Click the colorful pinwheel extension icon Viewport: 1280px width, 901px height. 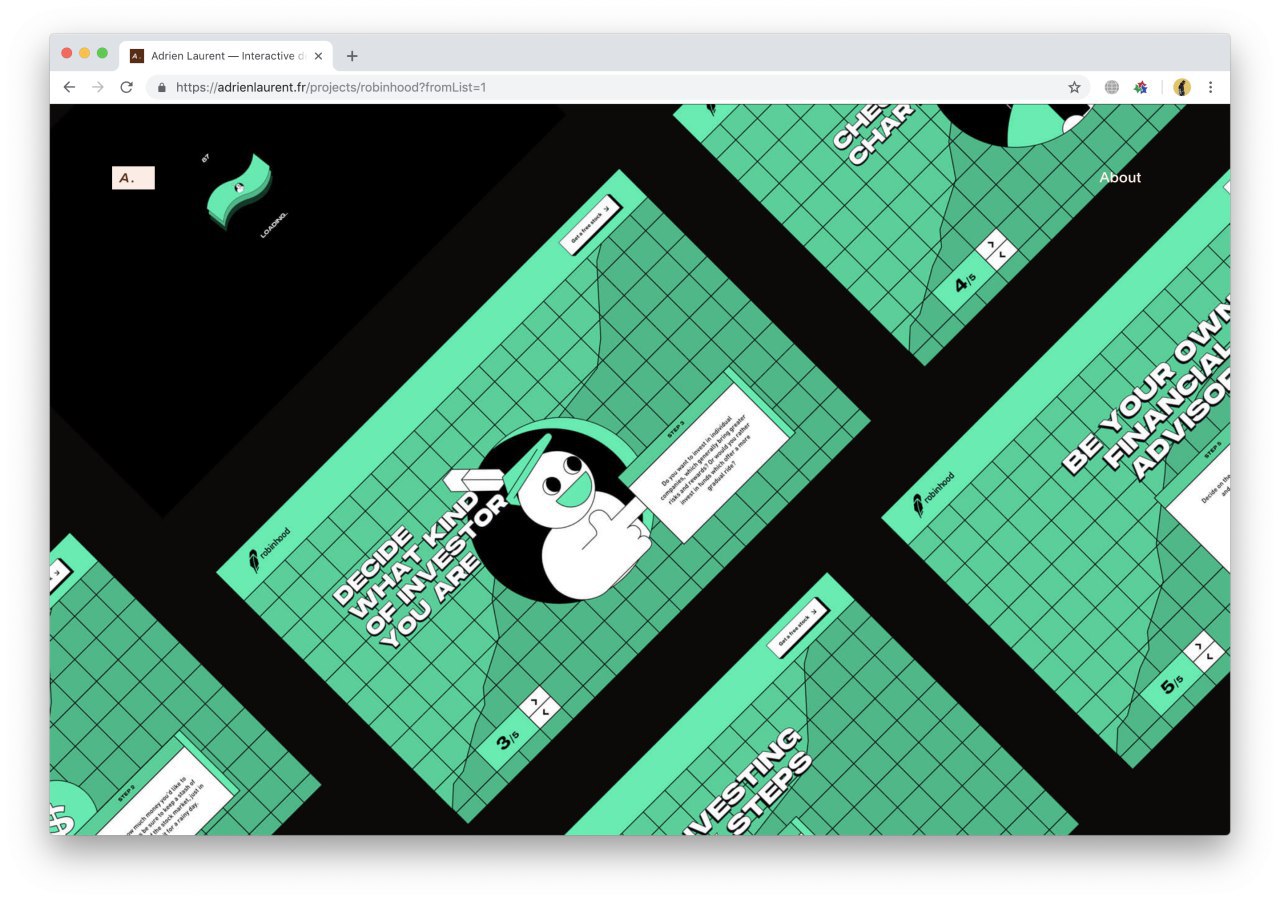tap(1140, 87)
